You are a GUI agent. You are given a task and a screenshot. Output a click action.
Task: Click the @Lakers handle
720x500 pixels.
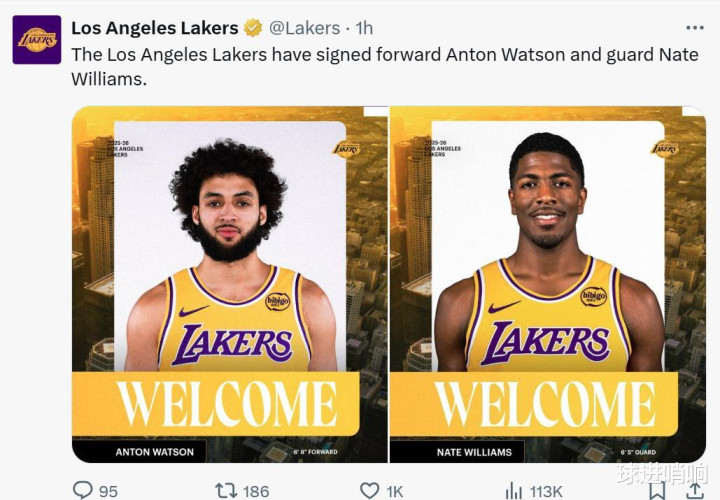click(305, 28)
